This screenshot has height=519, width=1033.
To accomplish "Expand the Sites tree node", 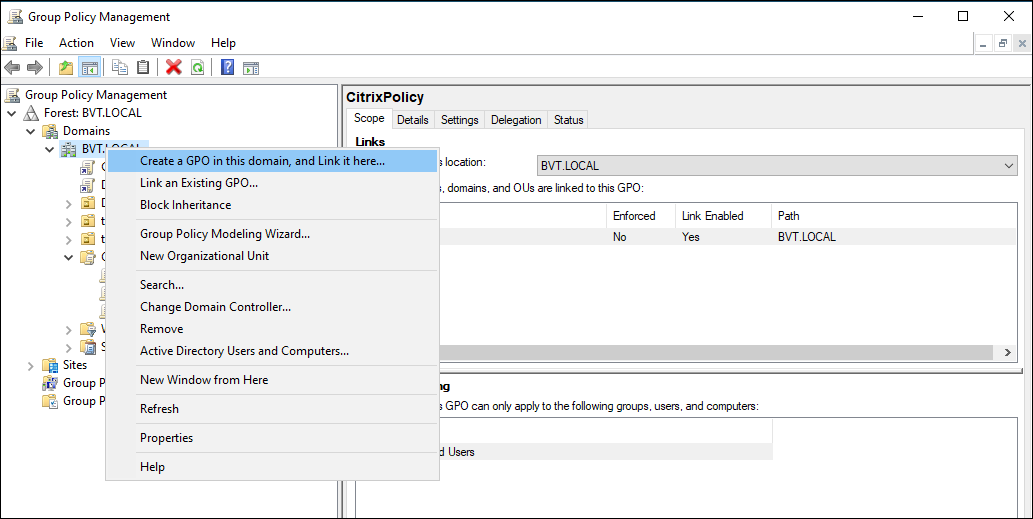I will pyautogui.click(x=30, y=365).
